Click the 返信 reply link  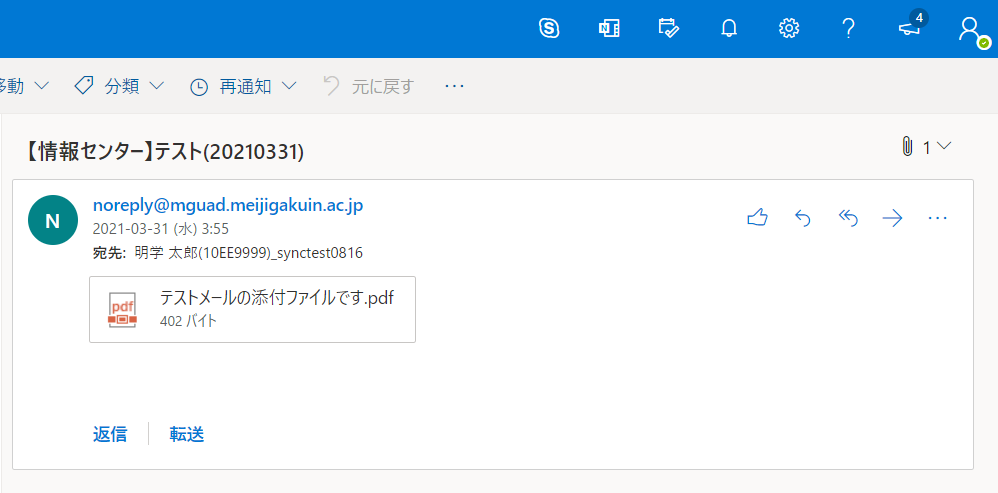pyautogui.click(x=110, y=434)
